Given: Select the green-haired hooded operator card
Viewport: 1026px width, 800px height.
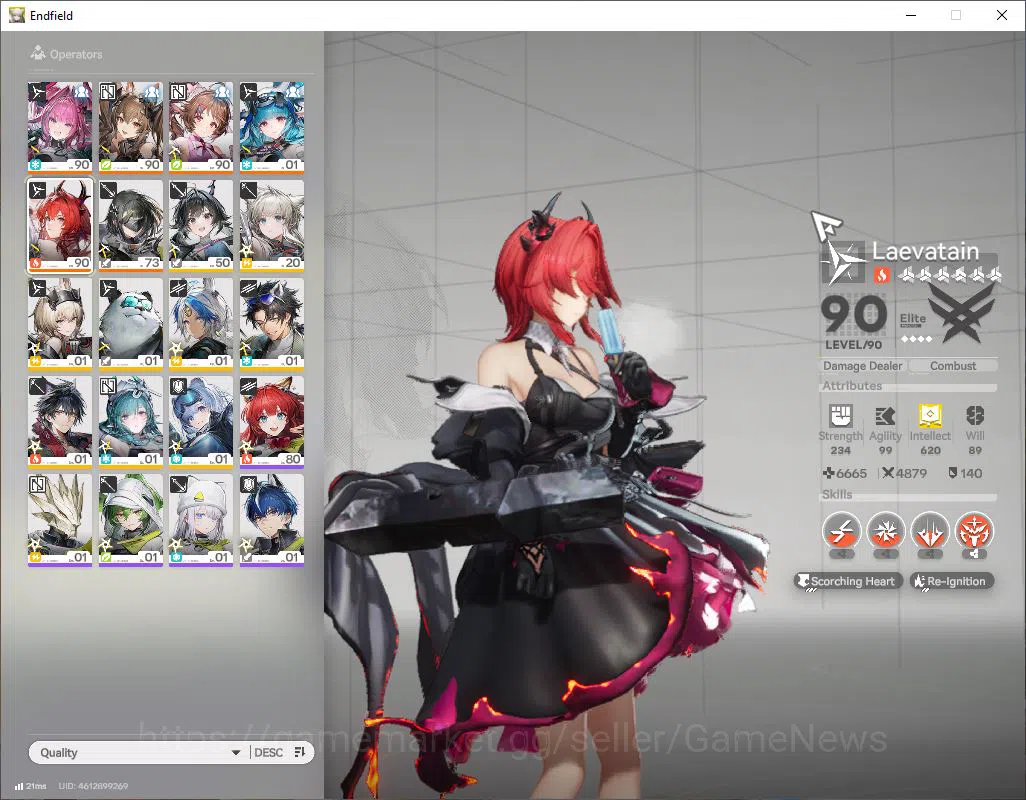Looking at the screenshot, I should tap(131, 519).
